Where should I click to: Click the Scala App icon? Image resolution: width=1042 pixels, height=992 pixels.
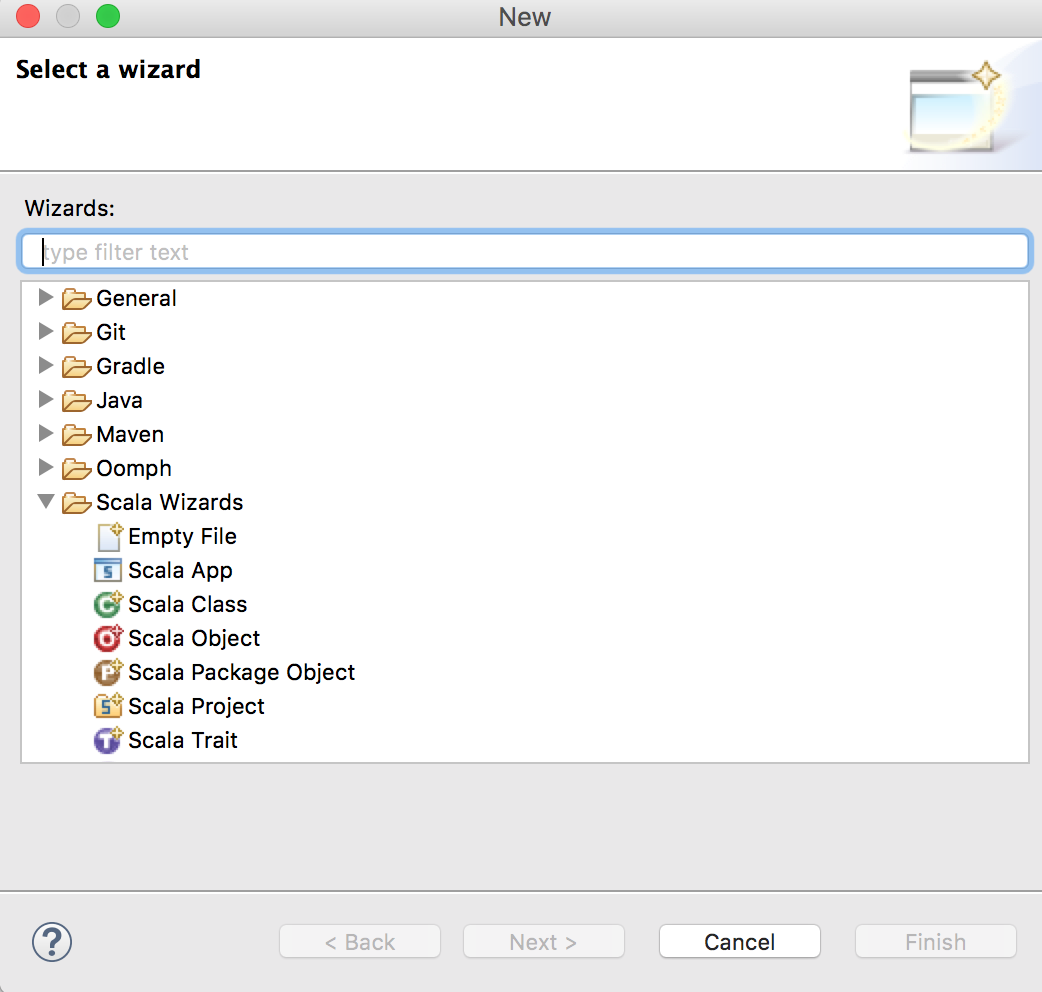click(x=108, y=571)
